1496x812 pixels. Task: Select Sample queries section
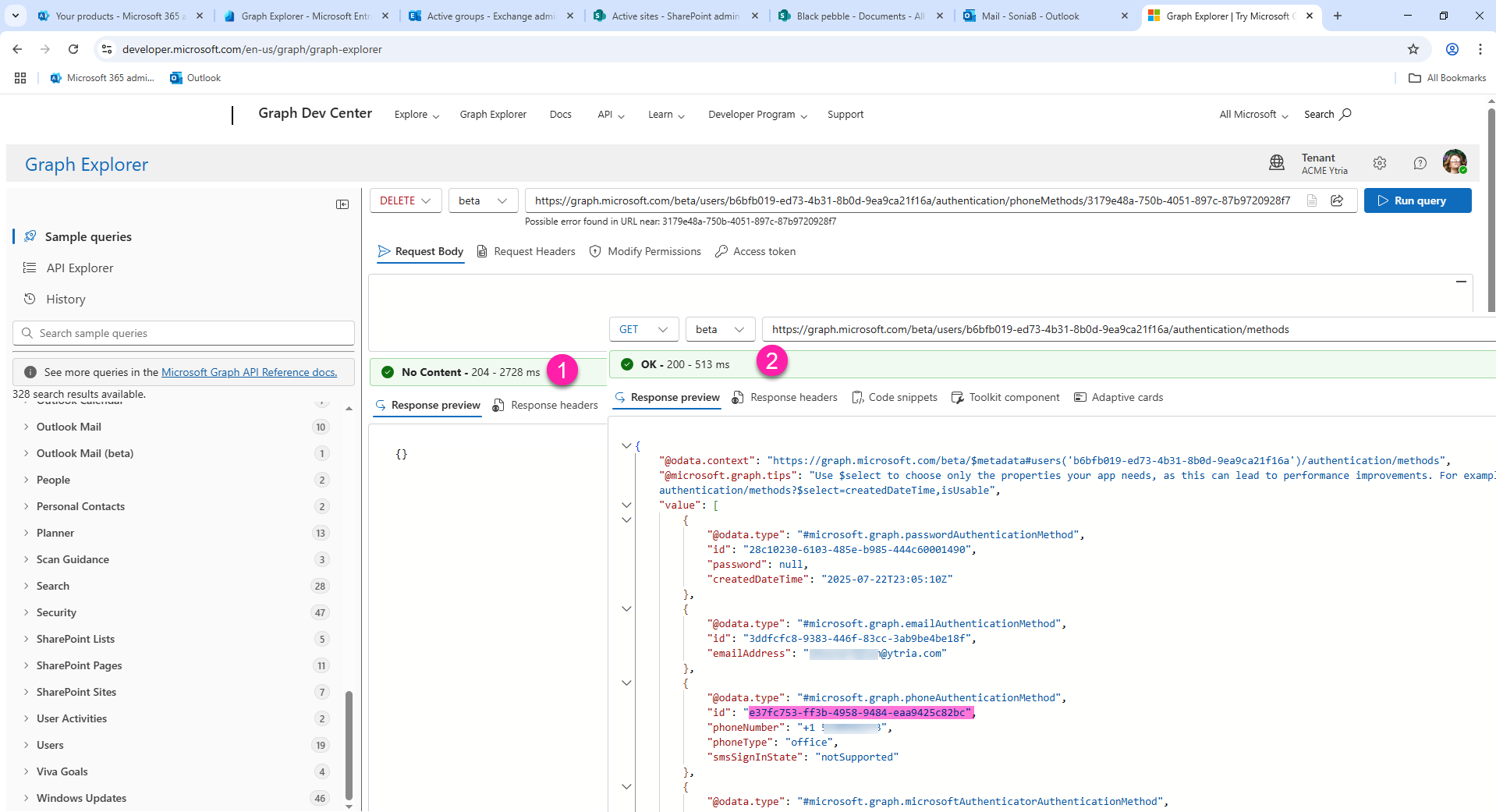[x=88, y=236]
